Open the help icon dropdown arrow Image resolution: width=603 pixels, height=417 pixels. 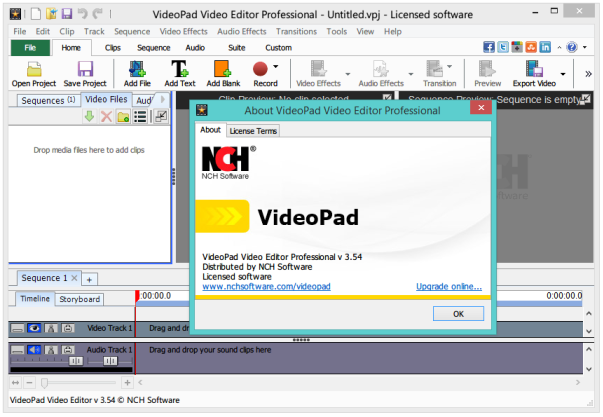(x=585, y=47)
